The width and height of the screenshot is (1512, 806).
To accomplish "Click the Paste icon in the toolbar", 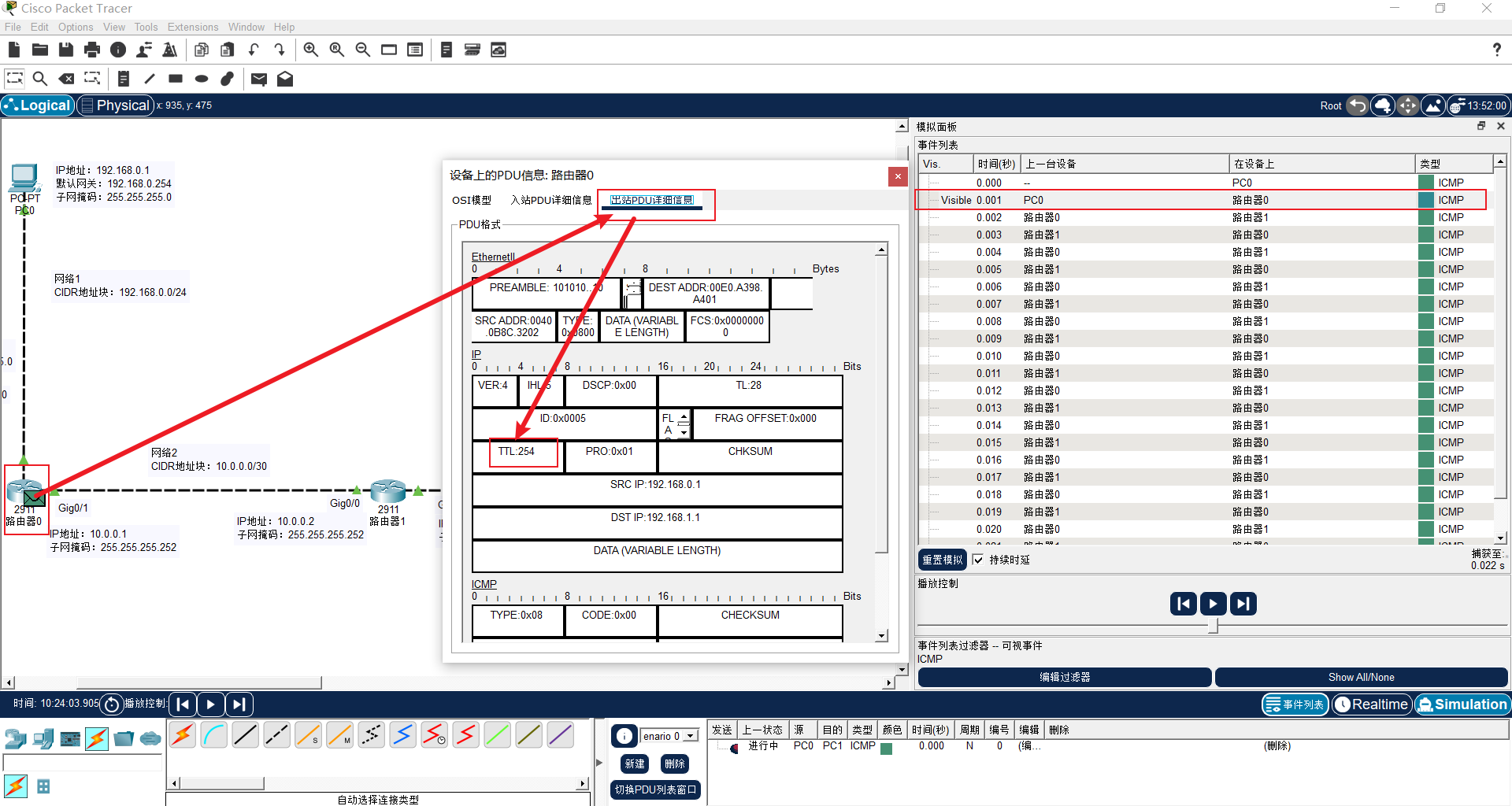I will [228, 50].
